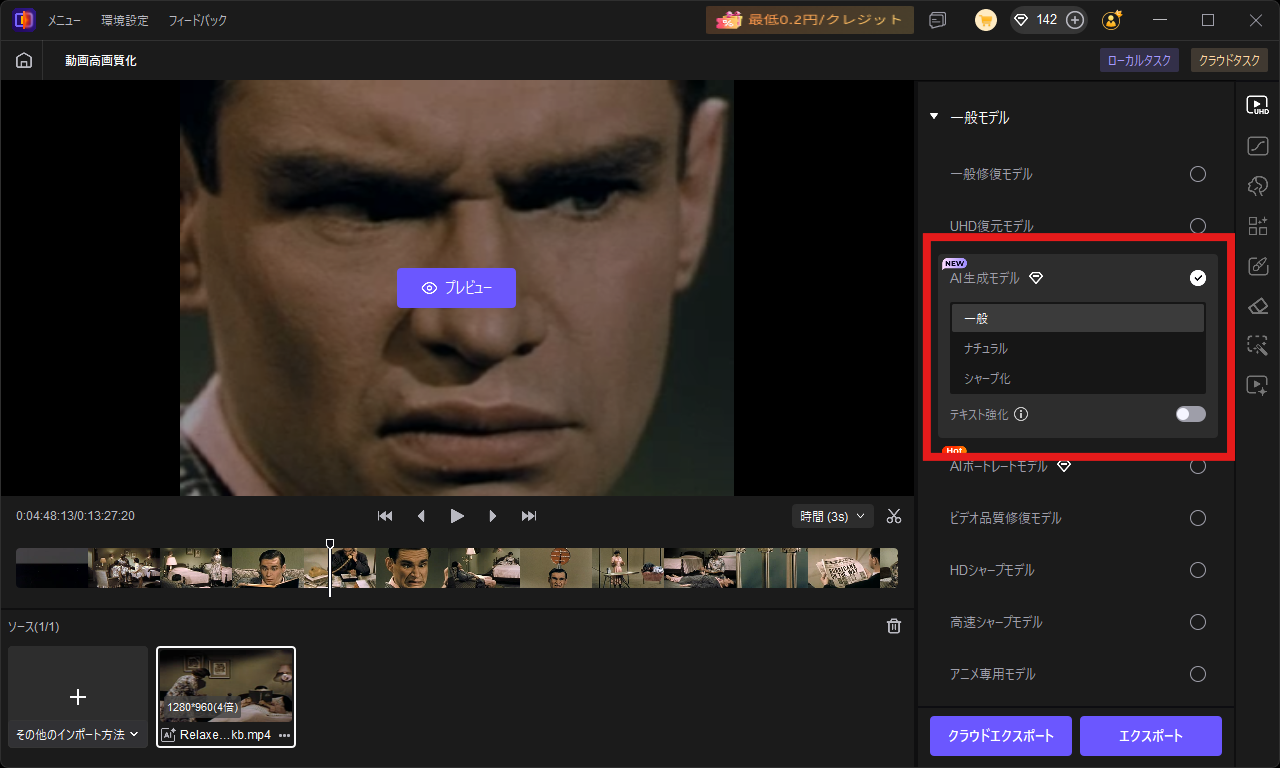Collapse the 一般モデル section
1280x768 pixels.
[x=934, y=117]
